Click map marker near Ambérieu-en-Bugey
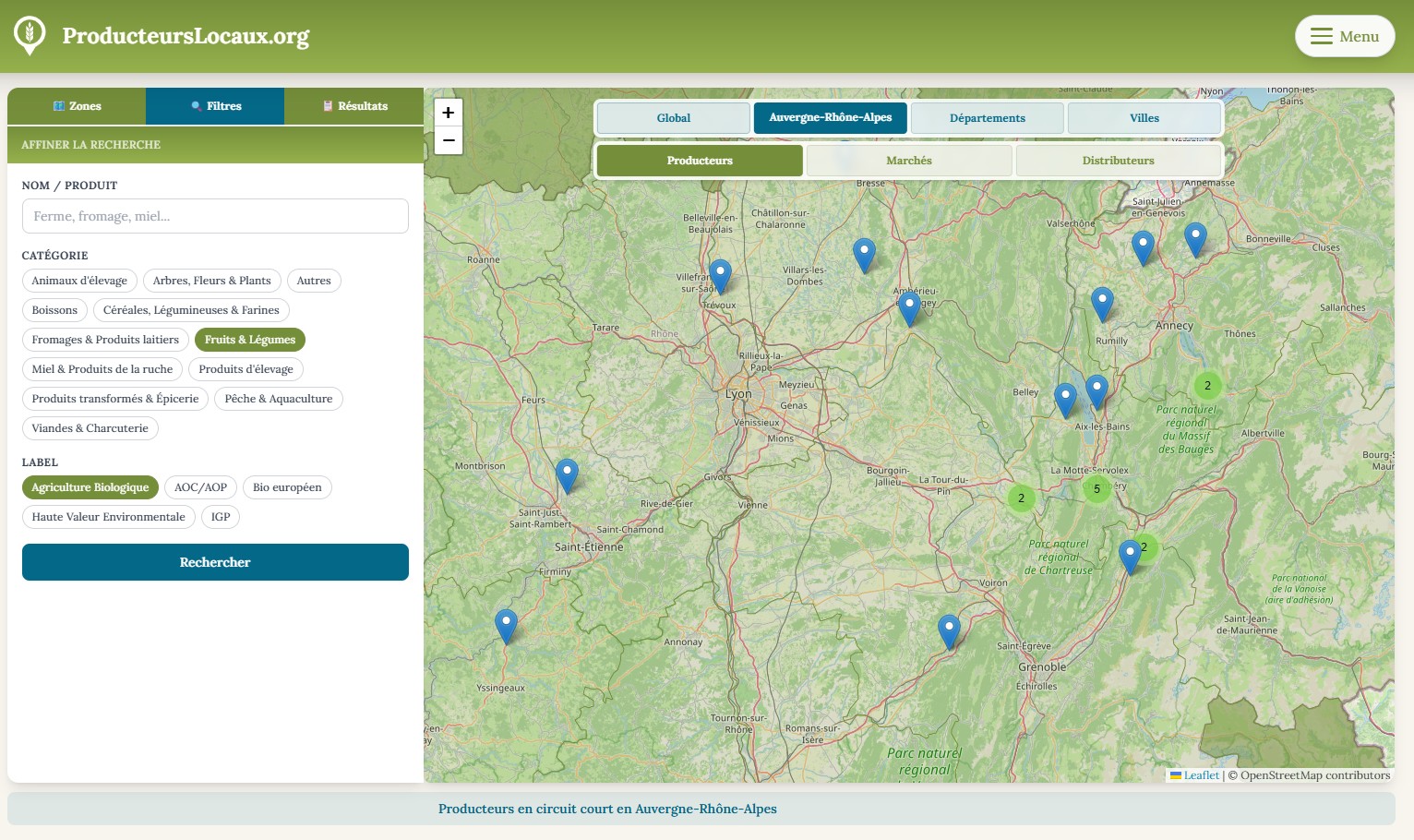Viewport: 1414px width, 840px height. (x=909, y=308)
